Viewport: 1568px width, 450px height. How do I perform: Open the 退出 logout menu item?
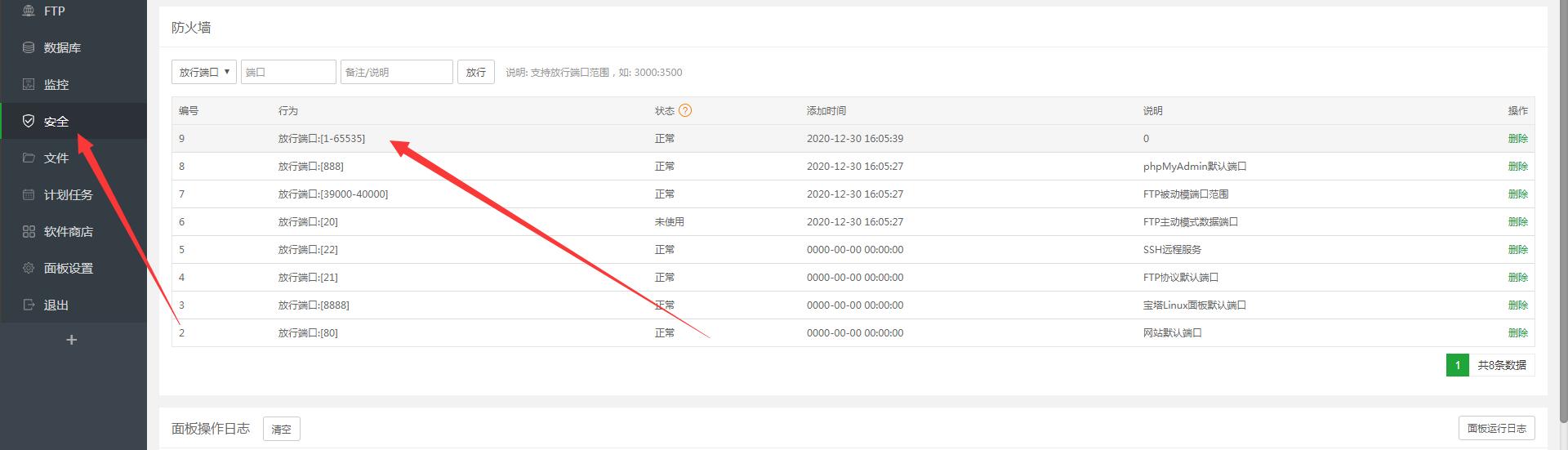click(56, 305)
